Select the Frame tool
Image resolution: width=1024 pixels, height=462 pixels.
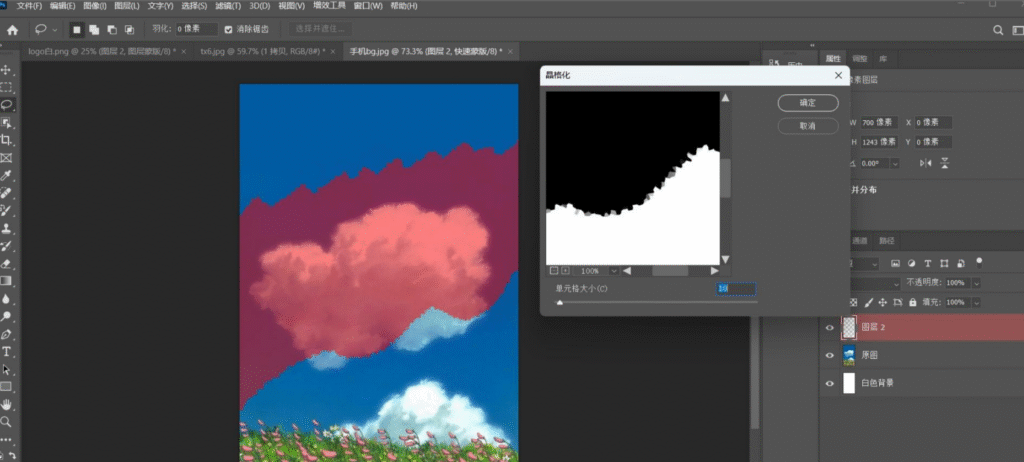[x=6, y=157]
